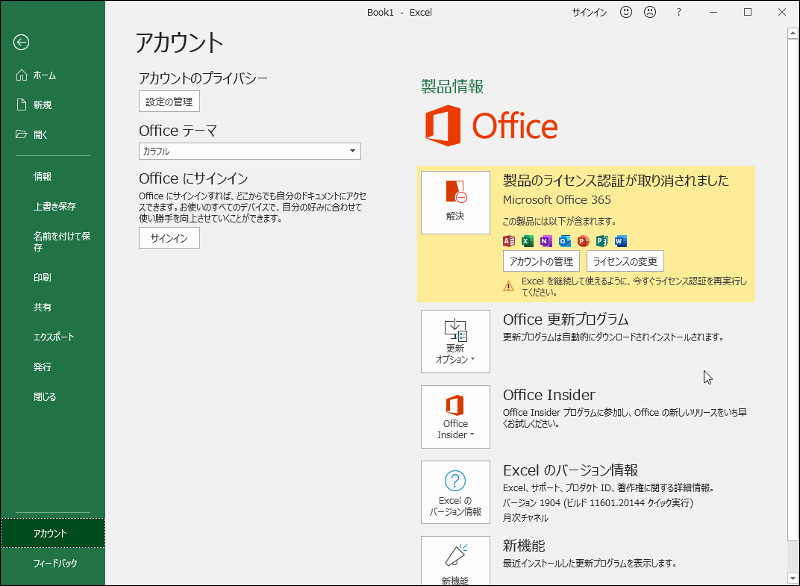This screenshot has width=800, height=586.
Task: Open help with the question mark icon
Action: [679, 12]
